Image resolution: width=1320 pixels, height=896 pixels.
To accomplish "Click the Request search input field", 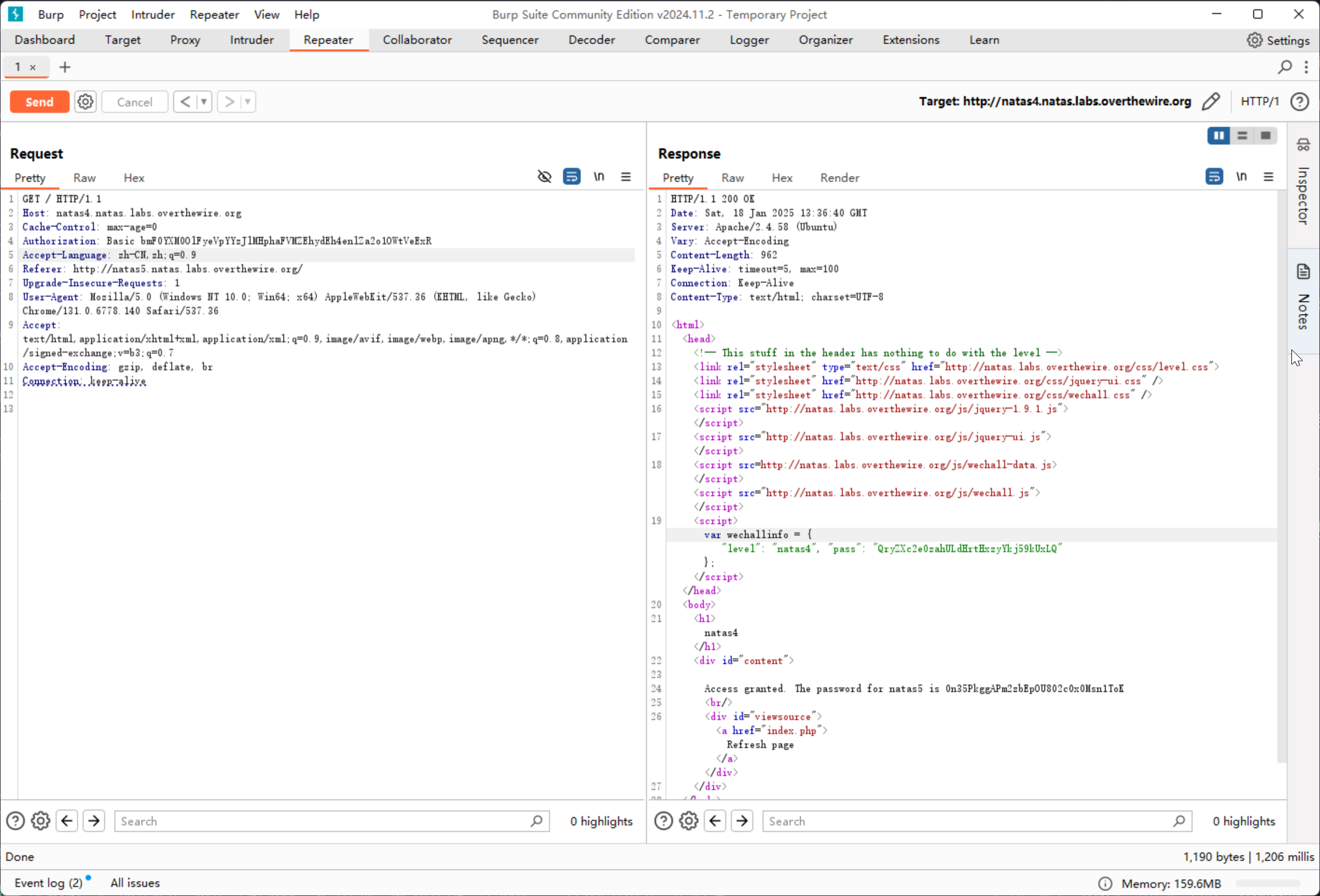I will [331, 821].
